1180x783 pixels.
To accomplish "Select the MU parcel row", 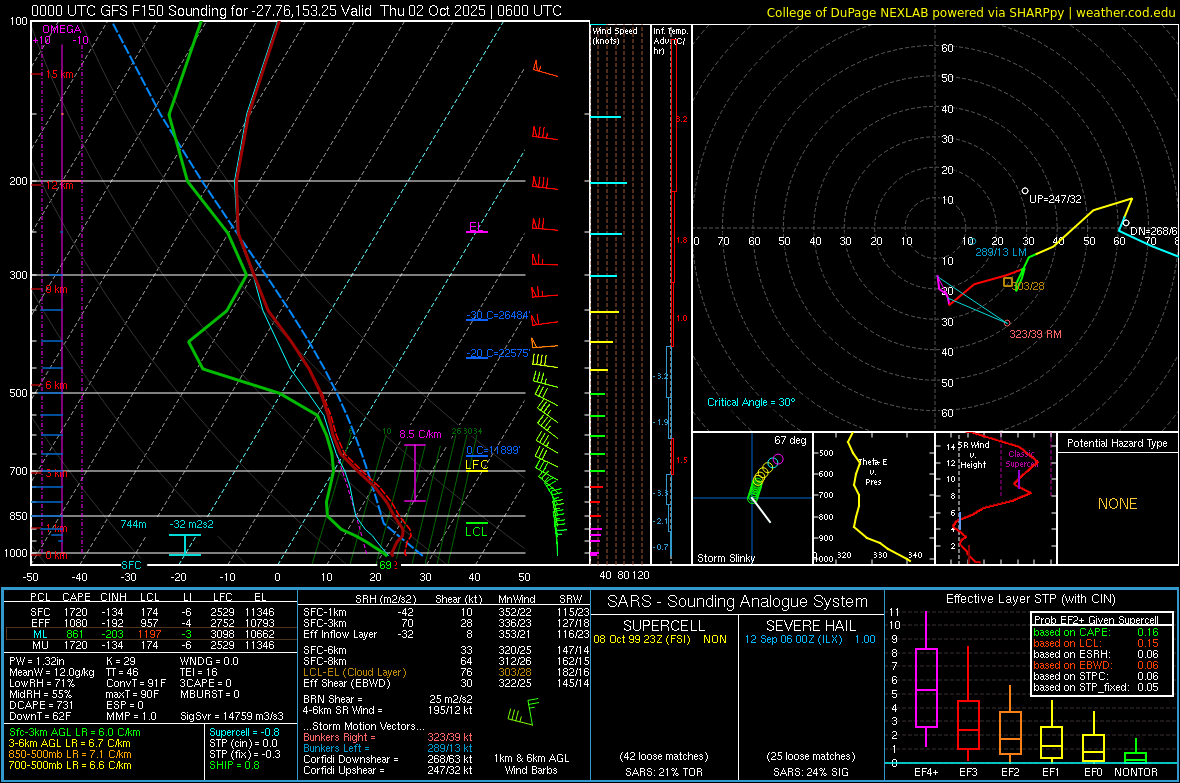I will [x=151, y=644].
